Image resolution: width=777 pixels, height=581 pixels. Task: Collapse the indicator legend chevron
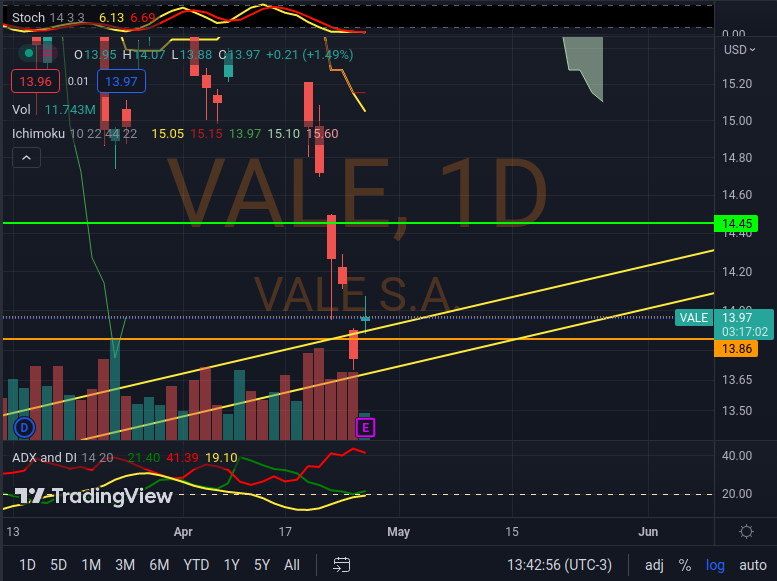26,158
